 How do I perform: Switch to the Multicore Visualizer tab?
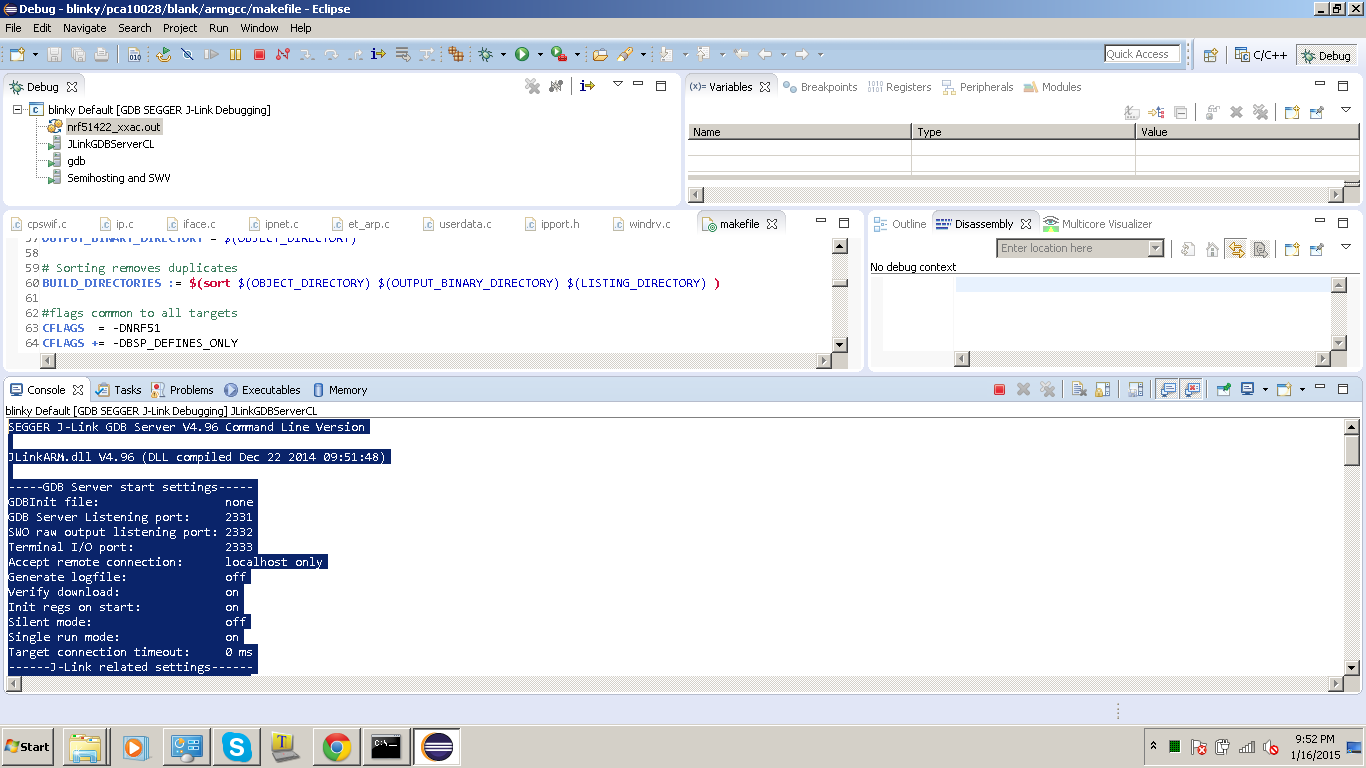pyautogui.click(x=1098, y=224)
